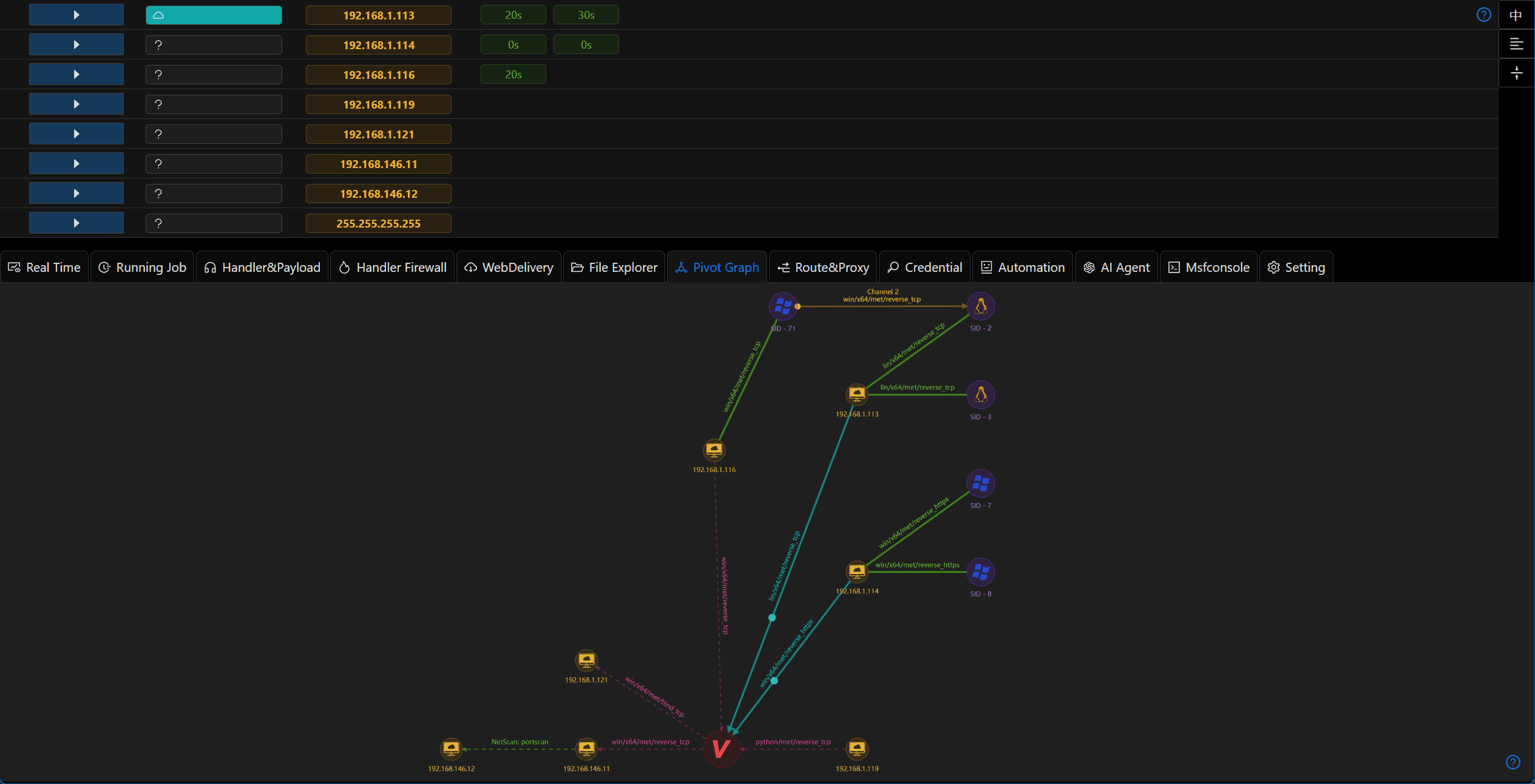
Task: Expand the 192.168.1.113 host row
Action: 76,15
